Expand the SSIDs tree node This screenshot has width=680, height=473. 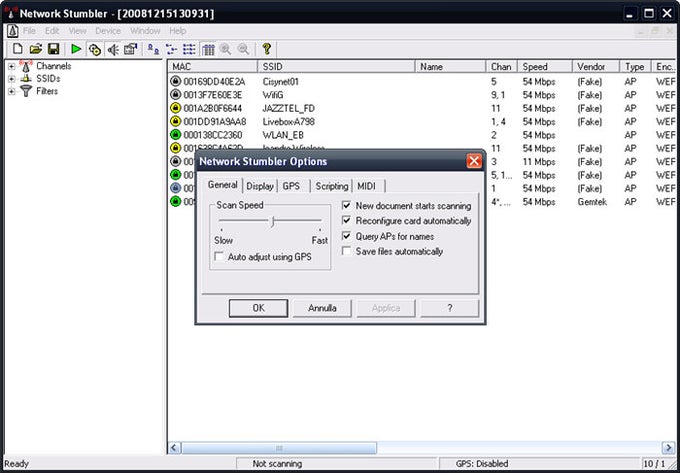pyautogui.click(x=12, y=79)
